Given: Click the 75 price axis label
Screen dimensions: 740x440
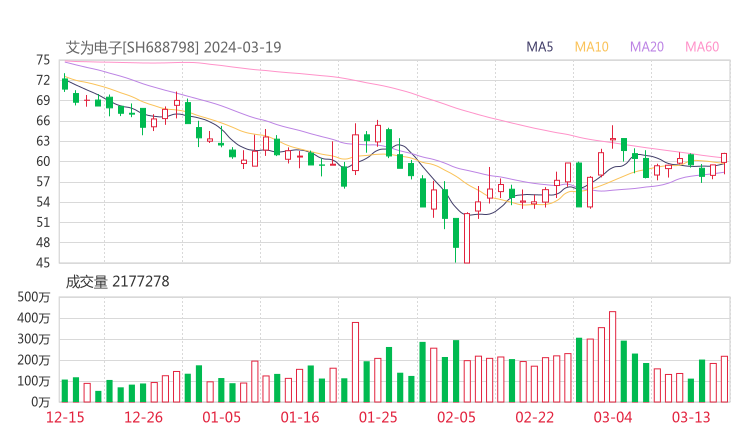Looking at the screenshot, I should 43,60.
